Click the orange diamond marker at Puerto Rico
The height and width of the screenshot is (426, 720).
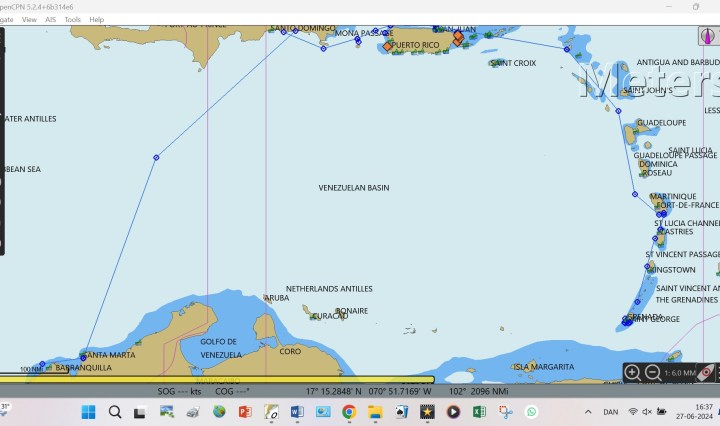click(388, 46)
